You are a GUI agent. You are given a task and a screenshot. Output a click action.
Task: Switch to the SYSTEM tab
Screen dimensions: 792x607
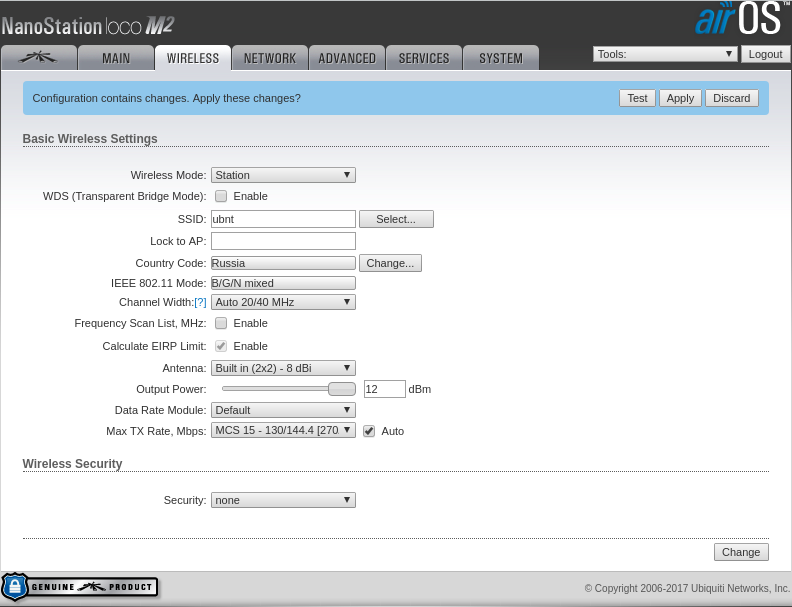tap(501, 58)
